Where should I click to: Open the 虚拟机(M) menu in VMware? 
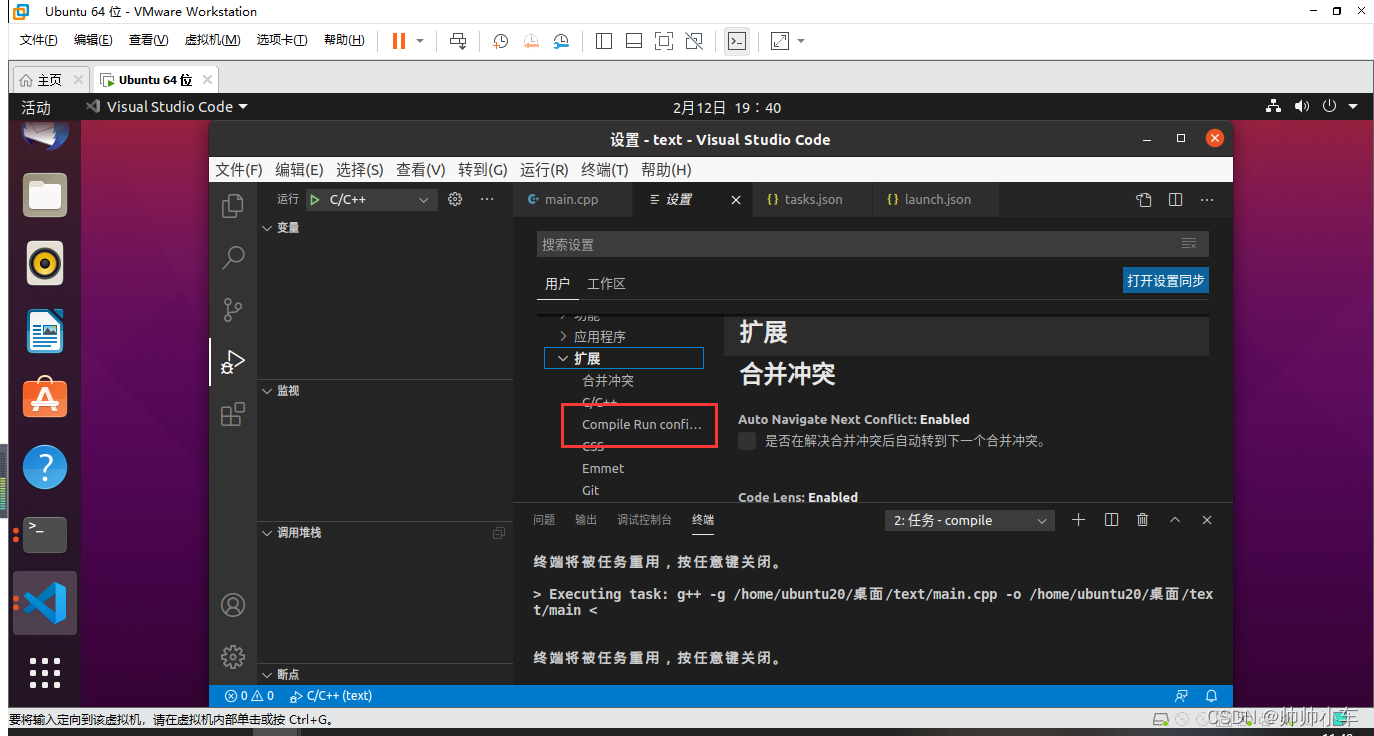pyautogui.click(x=212, y=40)
